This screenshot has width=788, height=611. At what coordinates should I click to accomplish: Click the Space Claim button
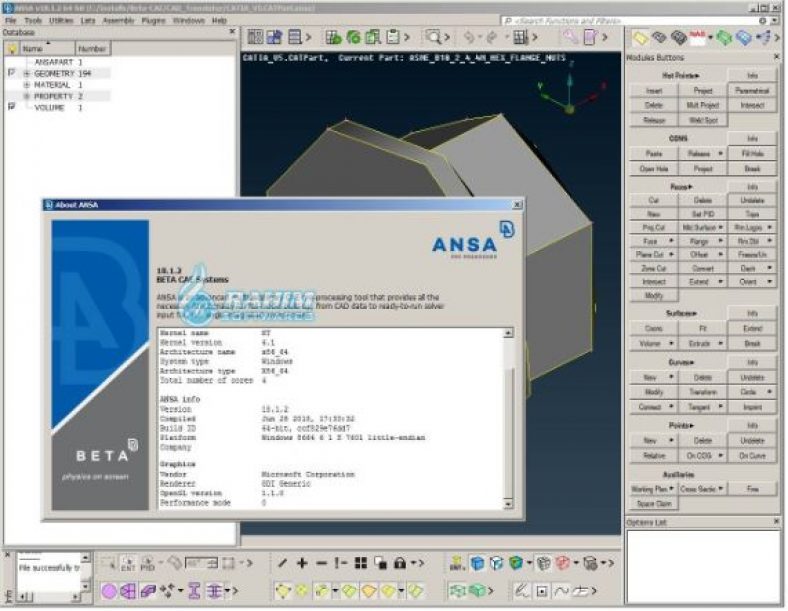tap(654, 503)
